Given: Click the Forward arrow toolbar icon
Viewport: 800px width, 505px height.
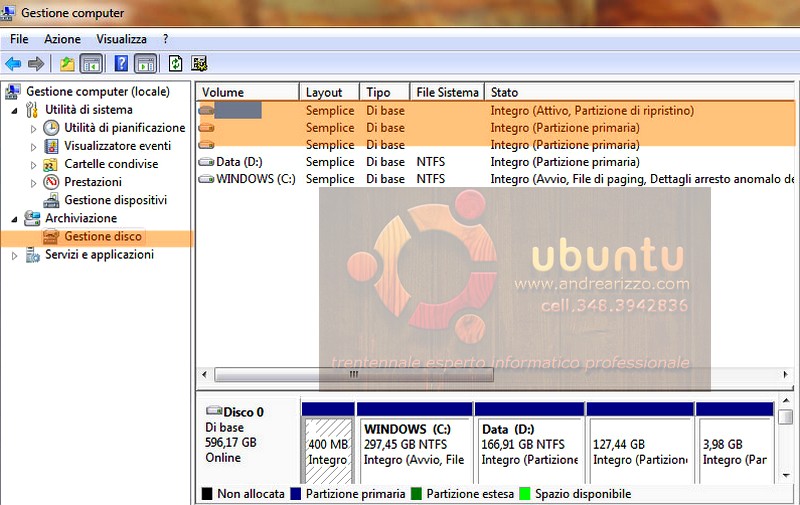Looking at the screenshot, I should coord(36,64).
